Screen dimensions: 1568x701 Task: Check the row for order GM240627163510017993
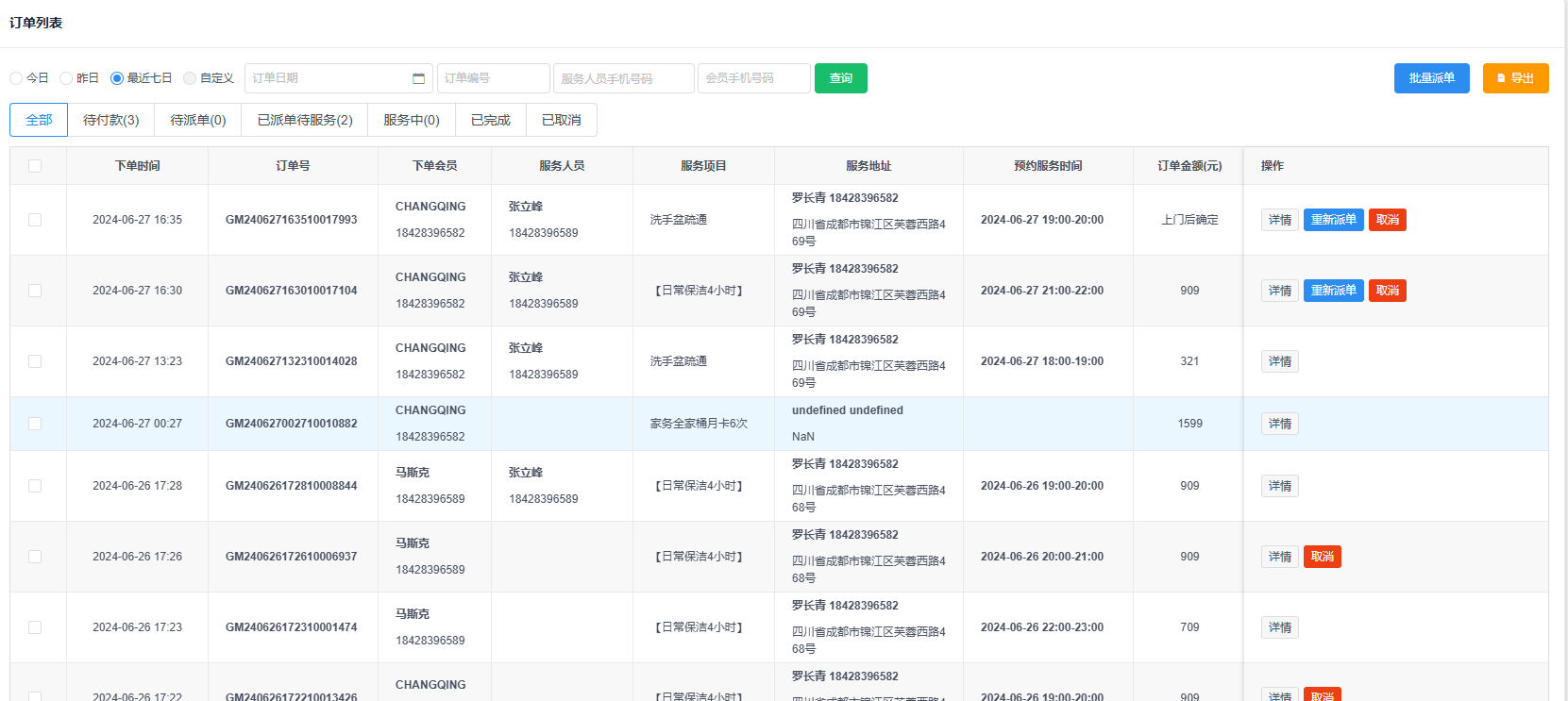[x=35, y=220]
